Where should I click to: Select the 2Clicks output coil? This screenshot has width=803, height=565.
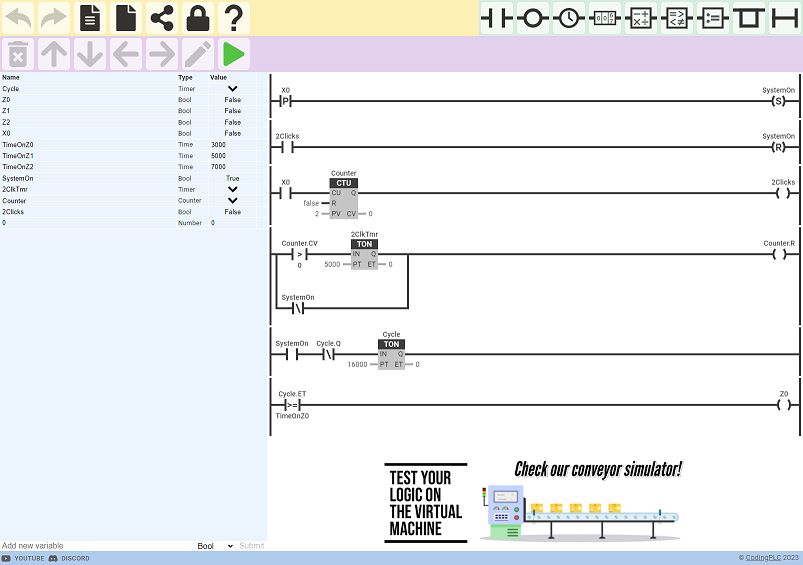783,193
